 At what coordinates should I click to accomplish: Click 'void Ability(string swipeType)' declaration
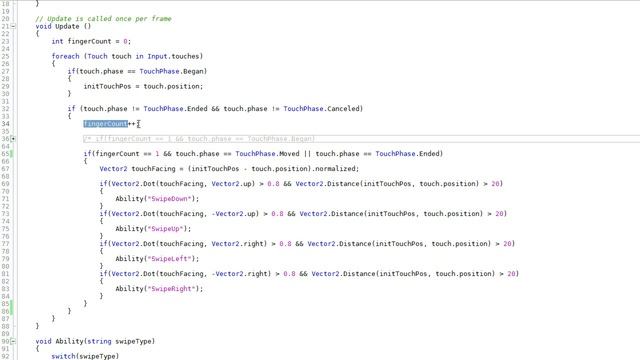coord(95,341)
